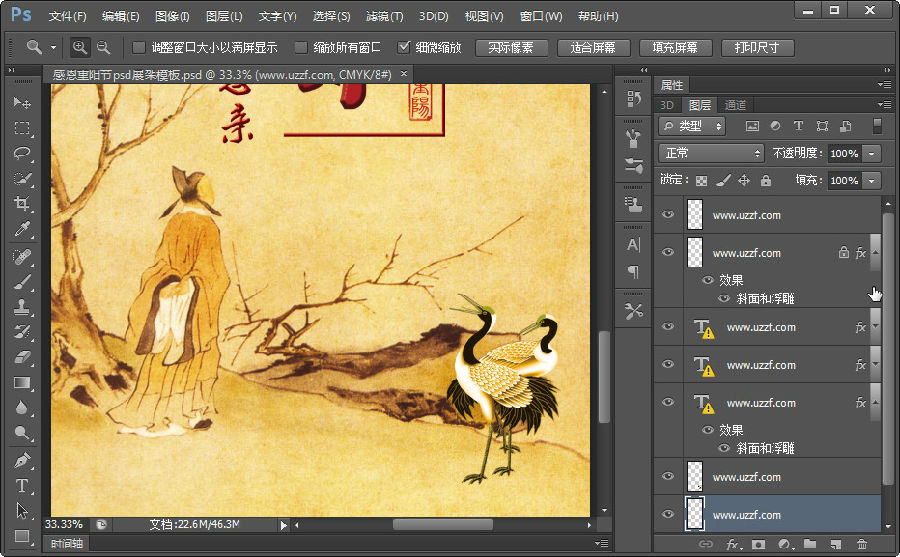Click the 实际像素 button

(511, 48)
